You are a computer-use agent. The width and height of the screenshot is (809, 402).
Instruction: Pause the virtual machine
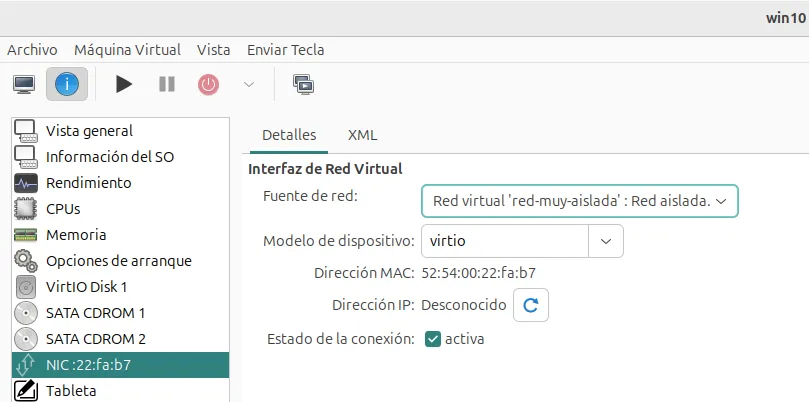coord(166,84)
